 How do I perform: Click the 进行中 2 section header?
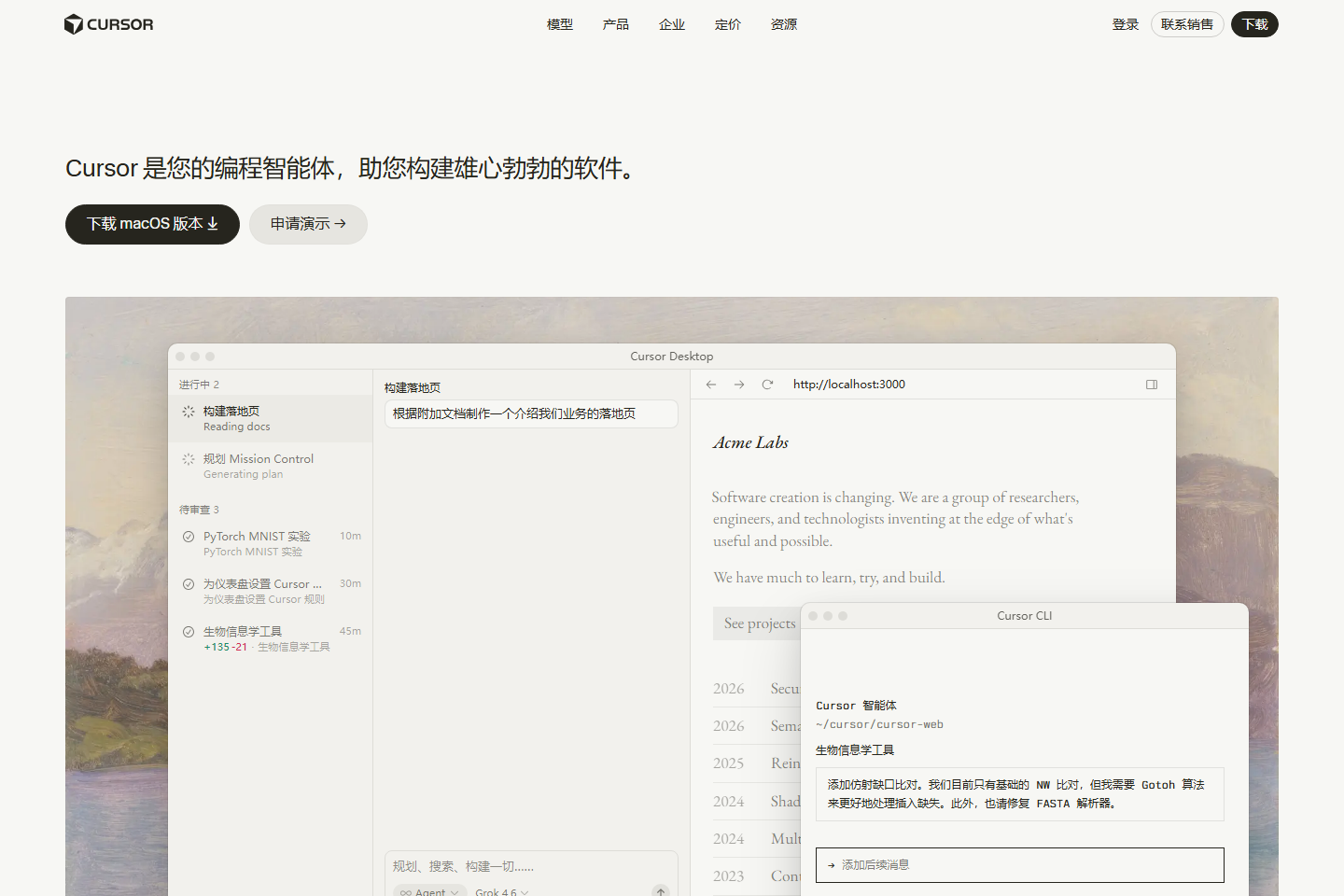pyautogui.click(x=199, y=385)
